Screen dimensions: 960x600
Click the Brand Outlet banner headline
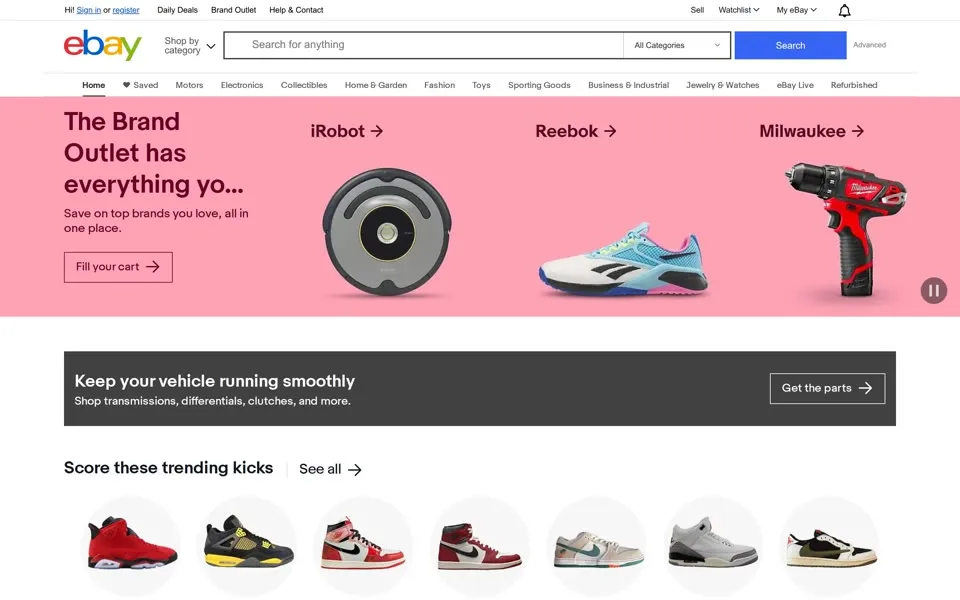point(154,153)
